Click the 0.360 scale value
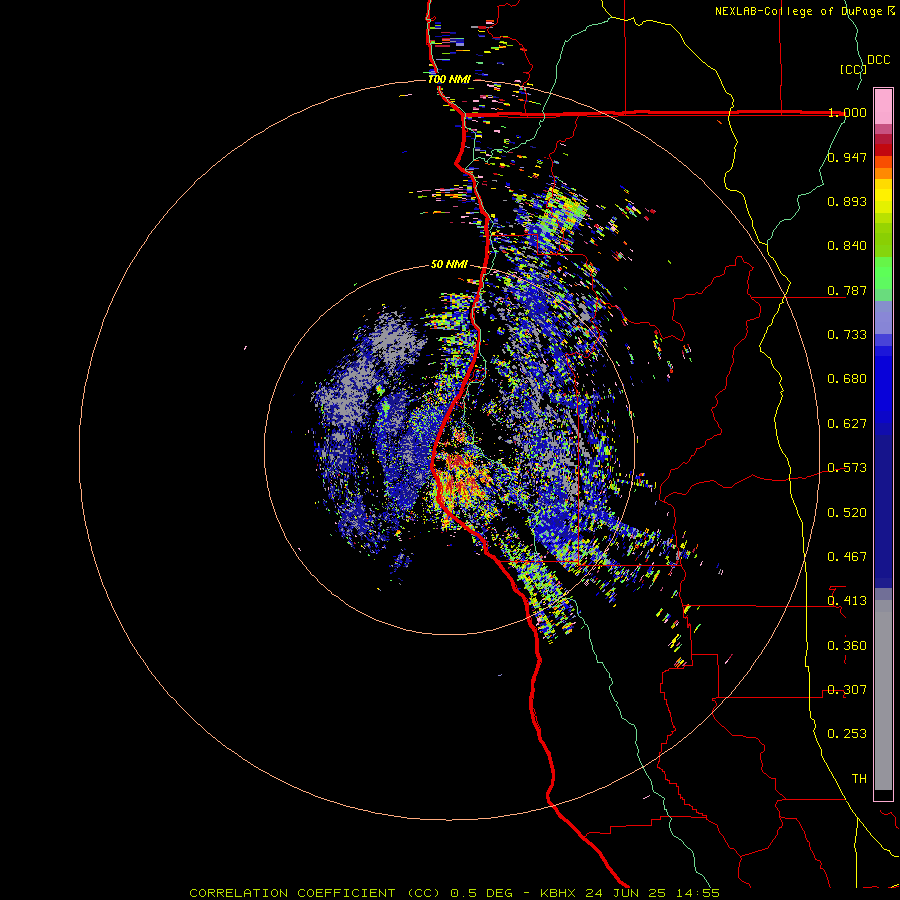 tap(847, 646)
